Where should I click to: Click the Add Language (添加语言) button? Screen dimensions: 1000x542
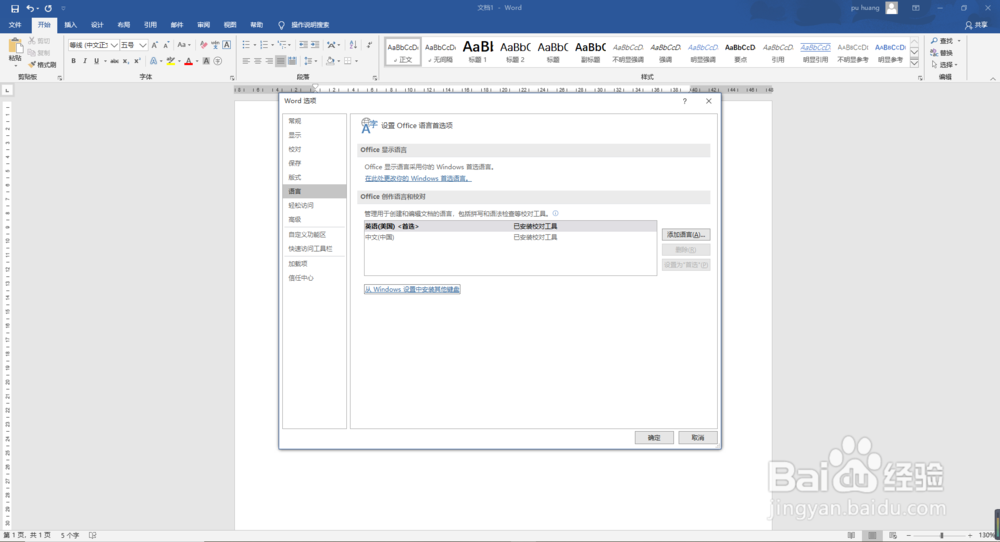(686, 235)
